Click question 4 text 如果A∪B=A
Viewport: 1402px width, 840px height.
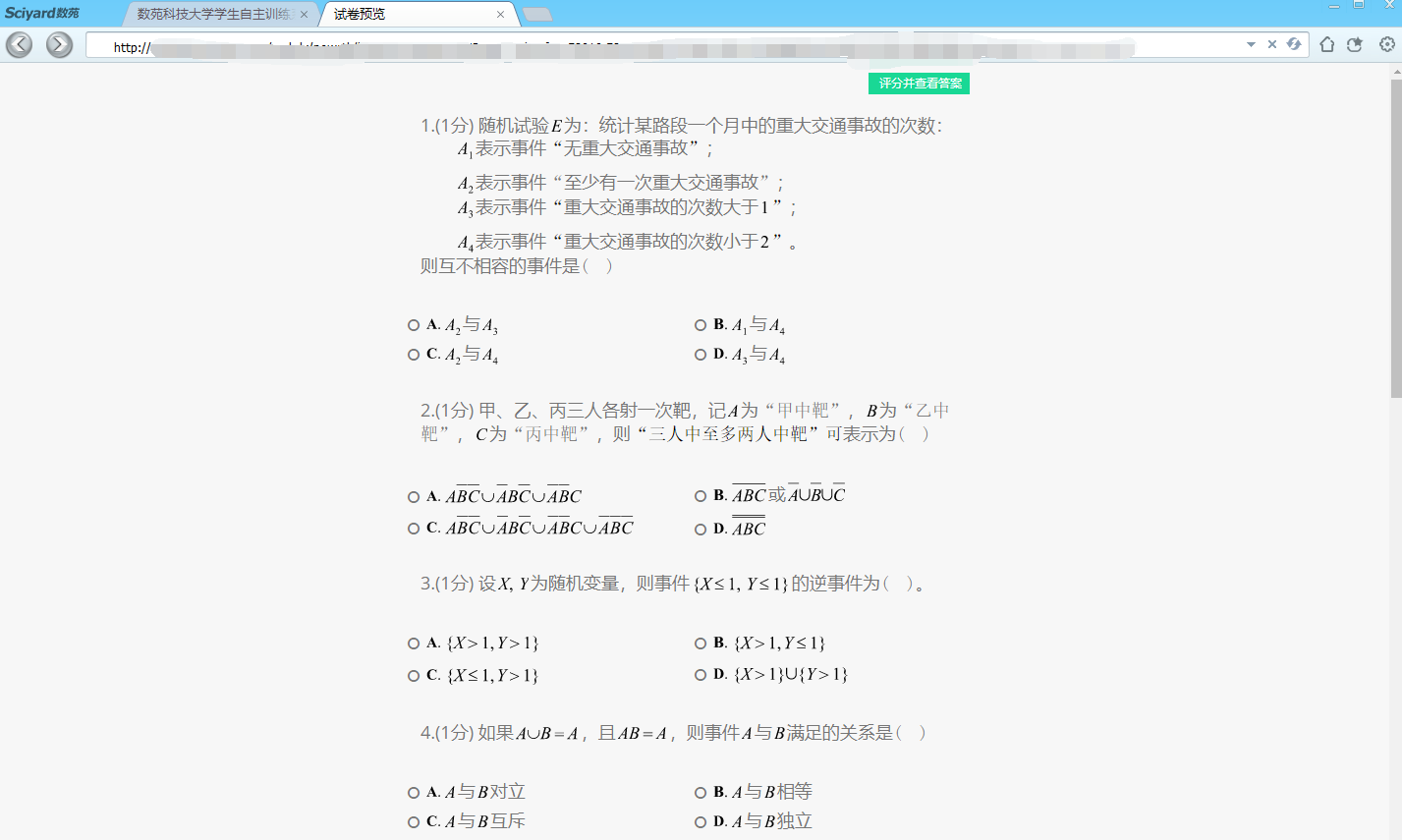tap(527, 733)
